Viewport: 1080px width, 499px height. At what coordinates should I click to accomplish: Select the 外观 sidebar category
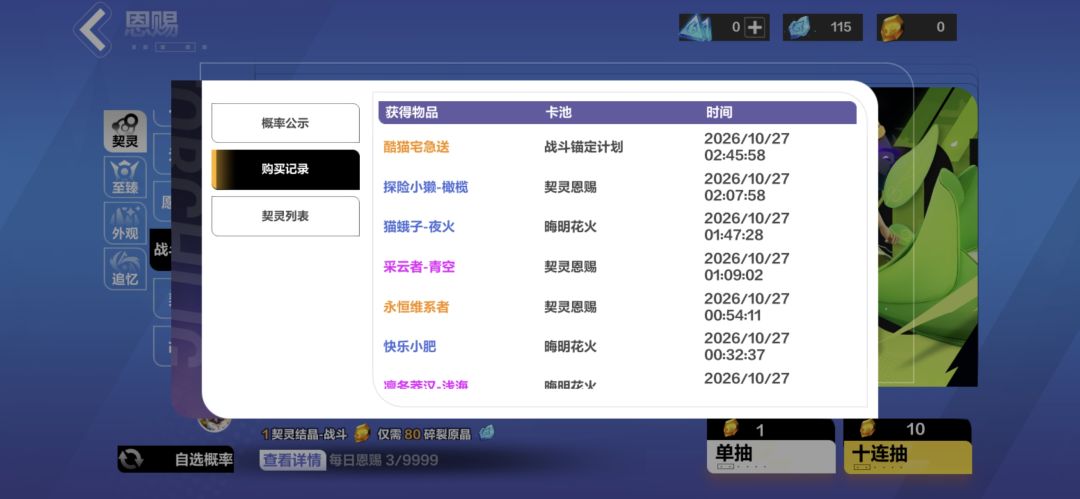(x=125, y=223)
